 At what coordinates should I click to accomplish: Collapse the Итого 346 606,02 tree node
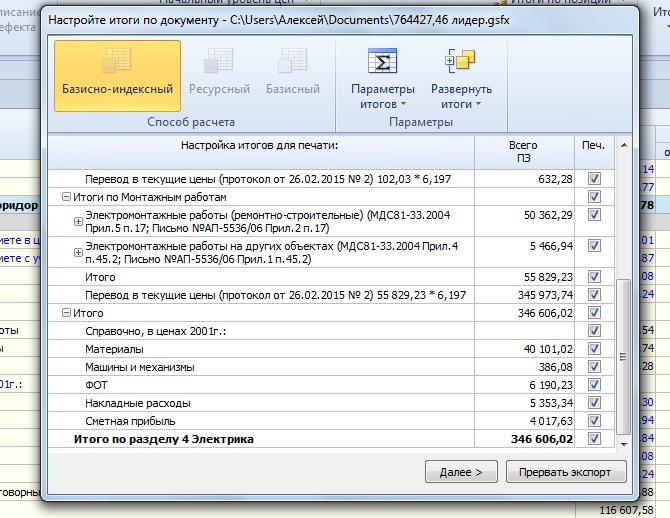point(66,313)
